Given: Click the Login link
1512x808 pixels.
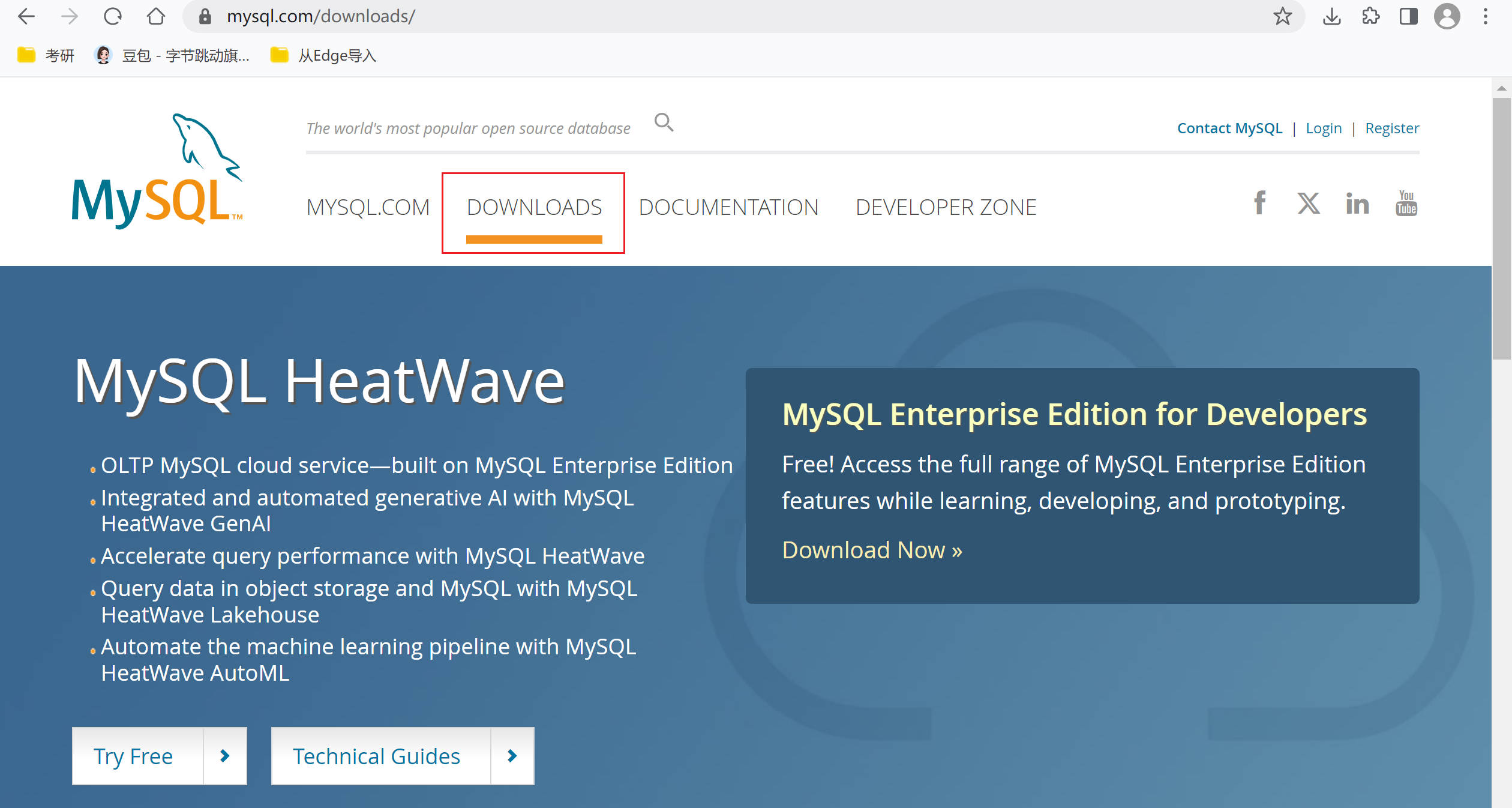Looking at the screenshot, I should (1324, 128).
